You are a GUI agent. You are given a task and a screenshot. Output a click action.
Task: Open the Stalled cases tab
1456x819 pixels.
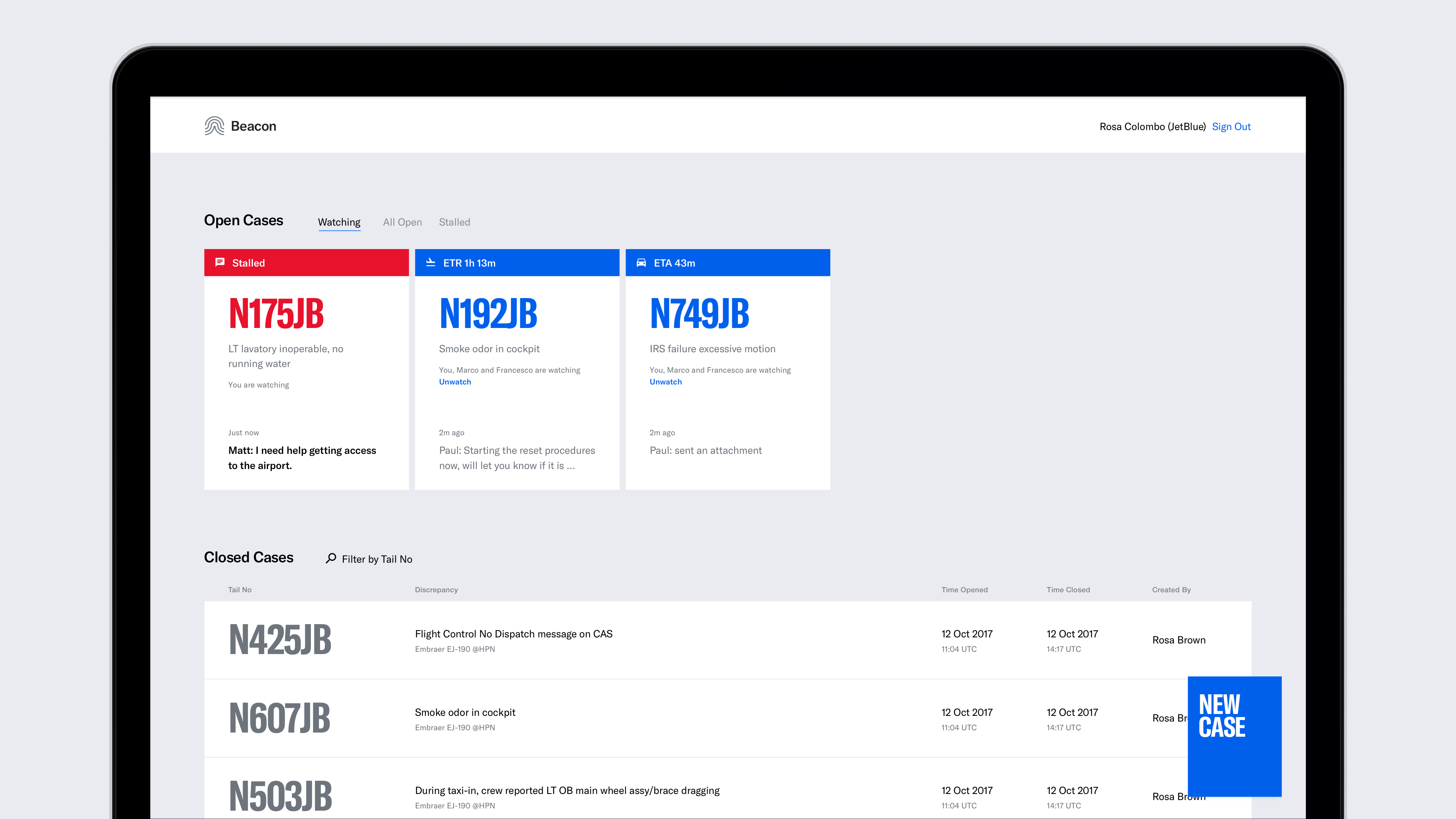pyautogui.click(x=454, y=222)
